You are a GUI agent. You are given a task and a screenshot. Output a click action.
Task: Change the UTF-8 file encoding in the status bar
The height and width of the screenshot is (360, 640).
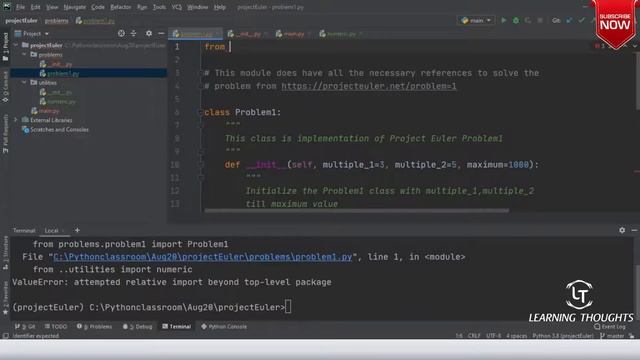493,336
